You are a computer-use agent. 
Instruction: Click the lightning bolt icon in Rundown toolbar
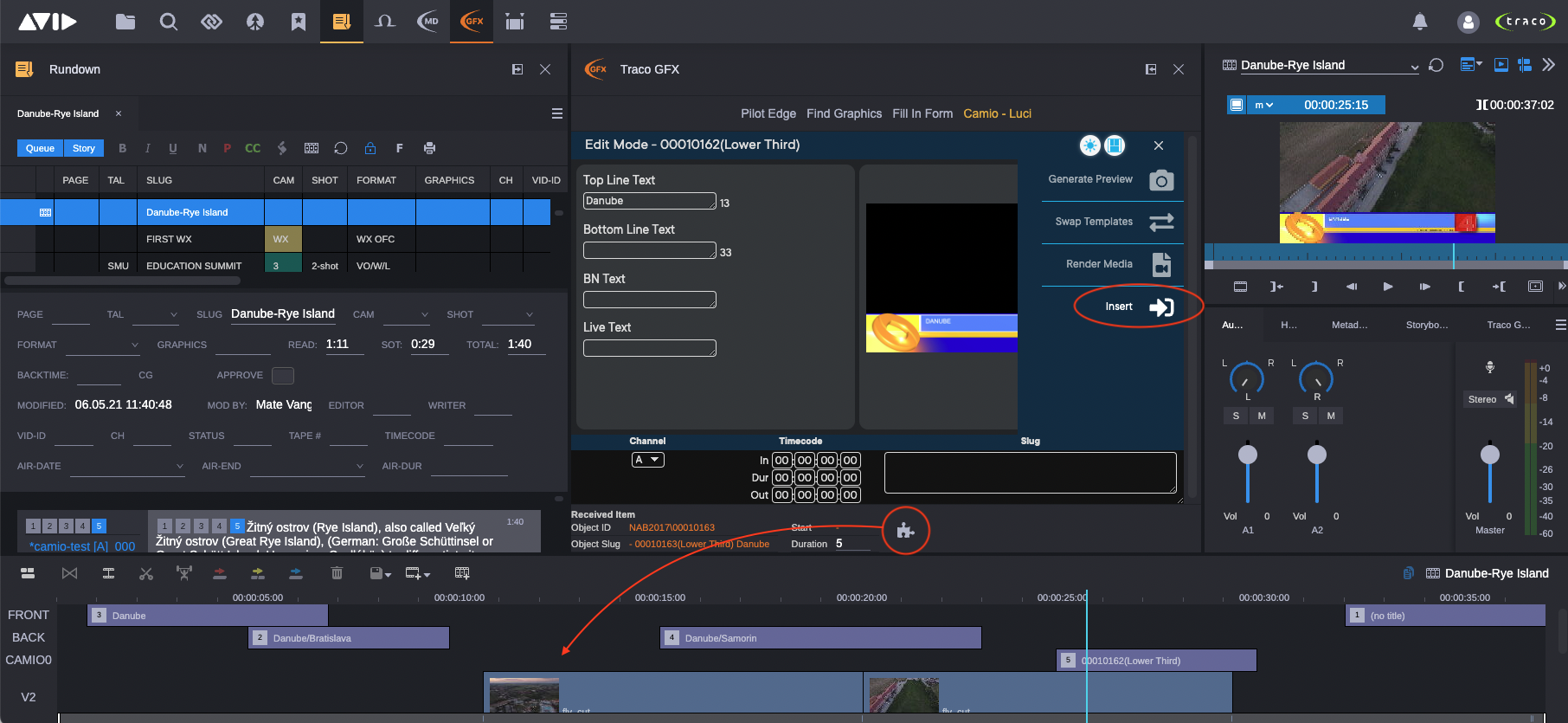click(x=282, y=148)
